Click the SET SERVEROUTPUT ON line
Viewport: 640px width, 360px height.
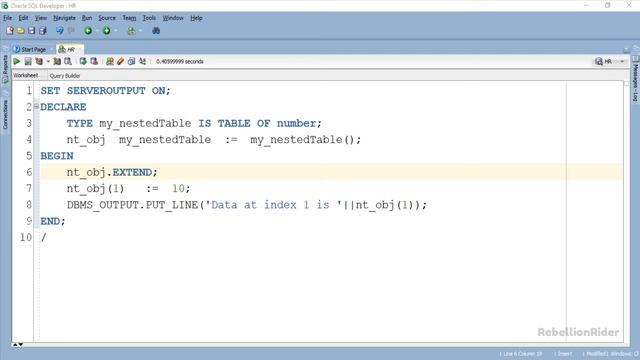[105, 91]
